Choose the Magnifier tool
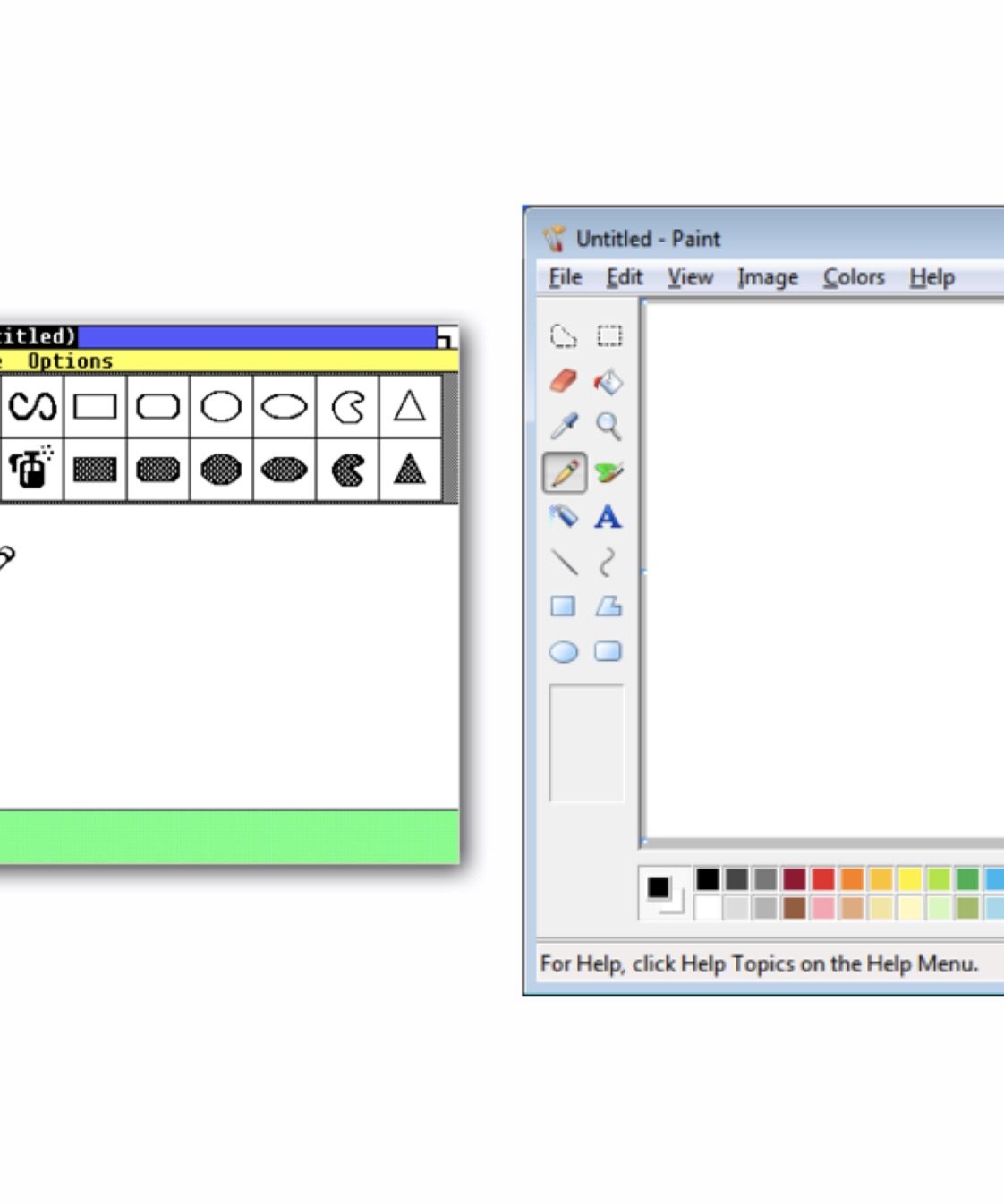The image size is (1004, 1204). point(608,427)
